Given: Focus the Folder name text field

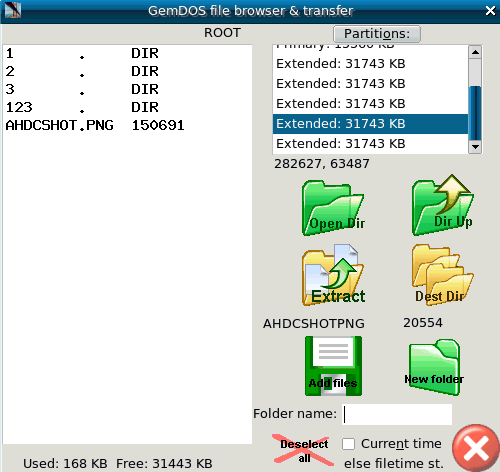Looking at the screenshot, I should (x=397, y=414).
